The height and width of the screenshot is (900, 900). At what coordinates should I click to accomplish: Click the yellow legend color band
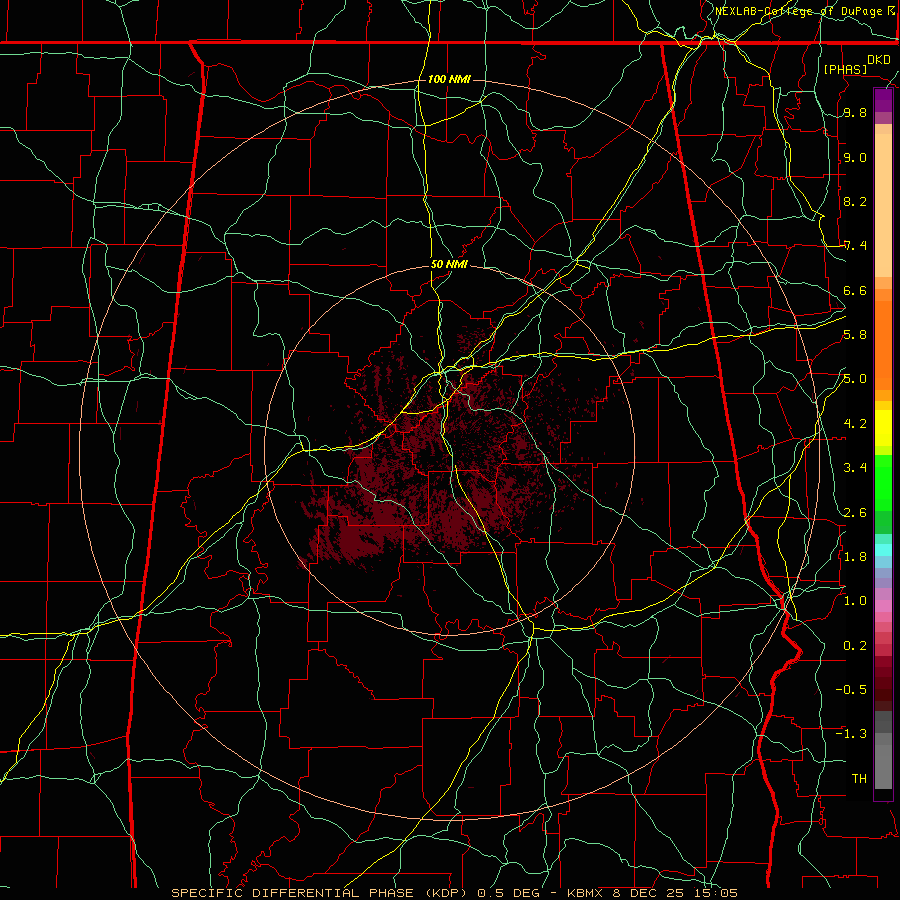click(883, 428)
